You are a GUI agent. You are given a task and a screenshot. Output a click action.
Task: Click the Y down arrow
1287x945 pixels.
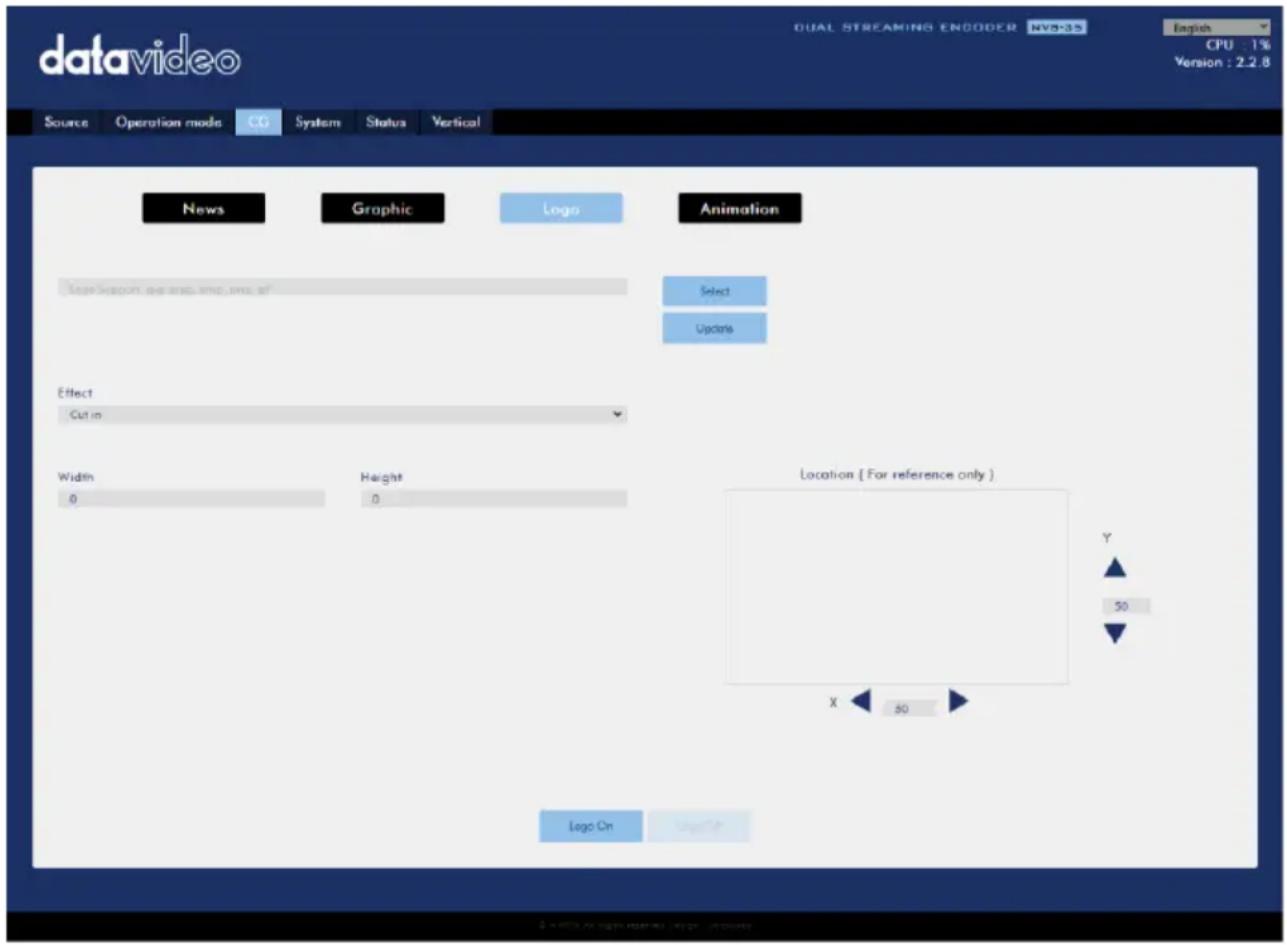coord(1115,634)
